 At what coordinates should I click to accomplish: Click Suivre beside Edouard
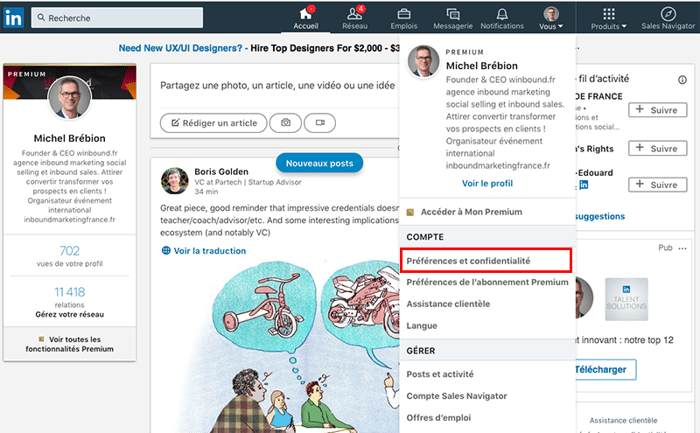click(x=658, y=184)
